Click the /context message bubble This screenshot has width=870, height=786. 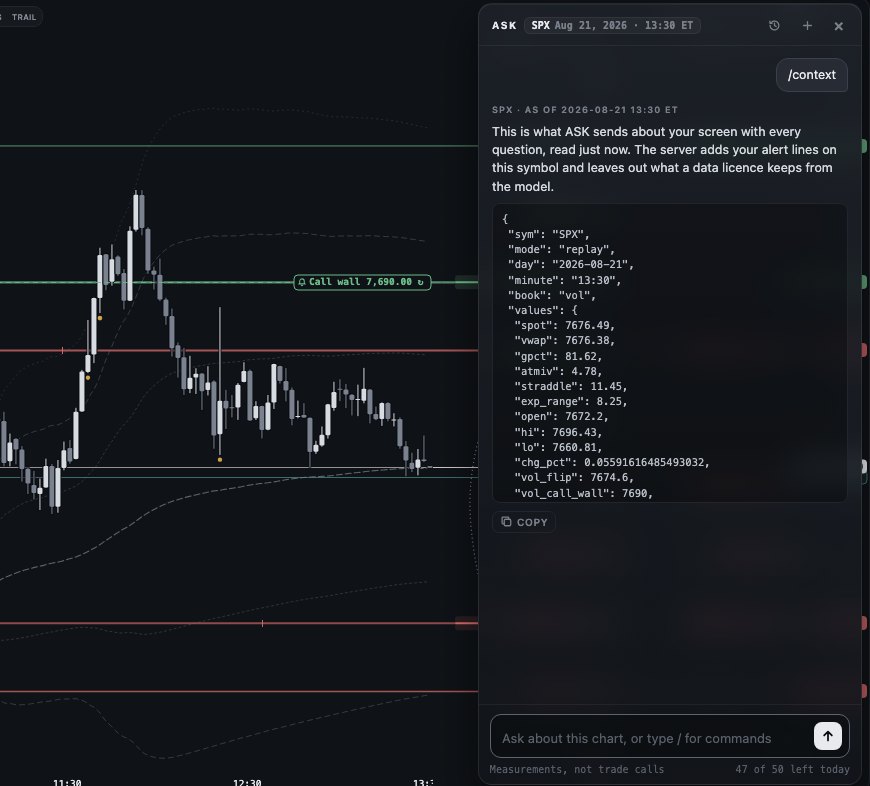(811, 75)
